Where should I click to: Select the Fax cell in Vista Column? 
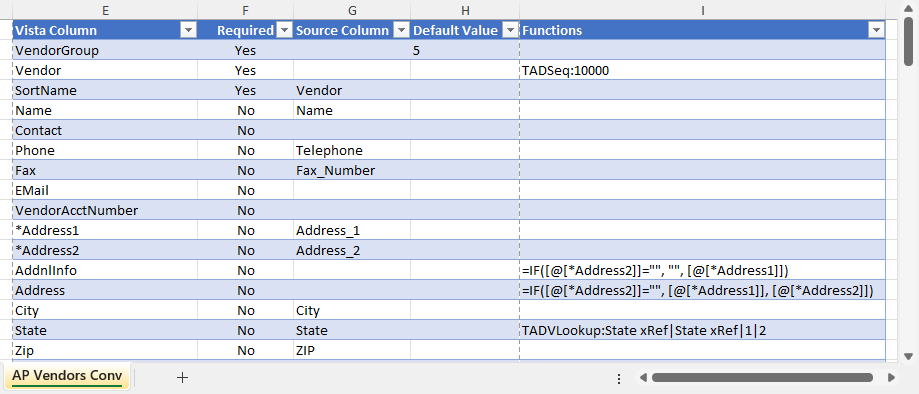(x=105, y=170)
